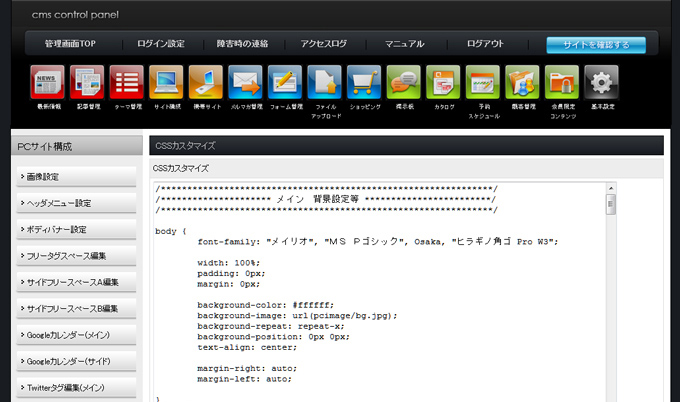Open the ショッピング cart icon
The height and width of the screenshot is (402, 680).
coord(364,82)
